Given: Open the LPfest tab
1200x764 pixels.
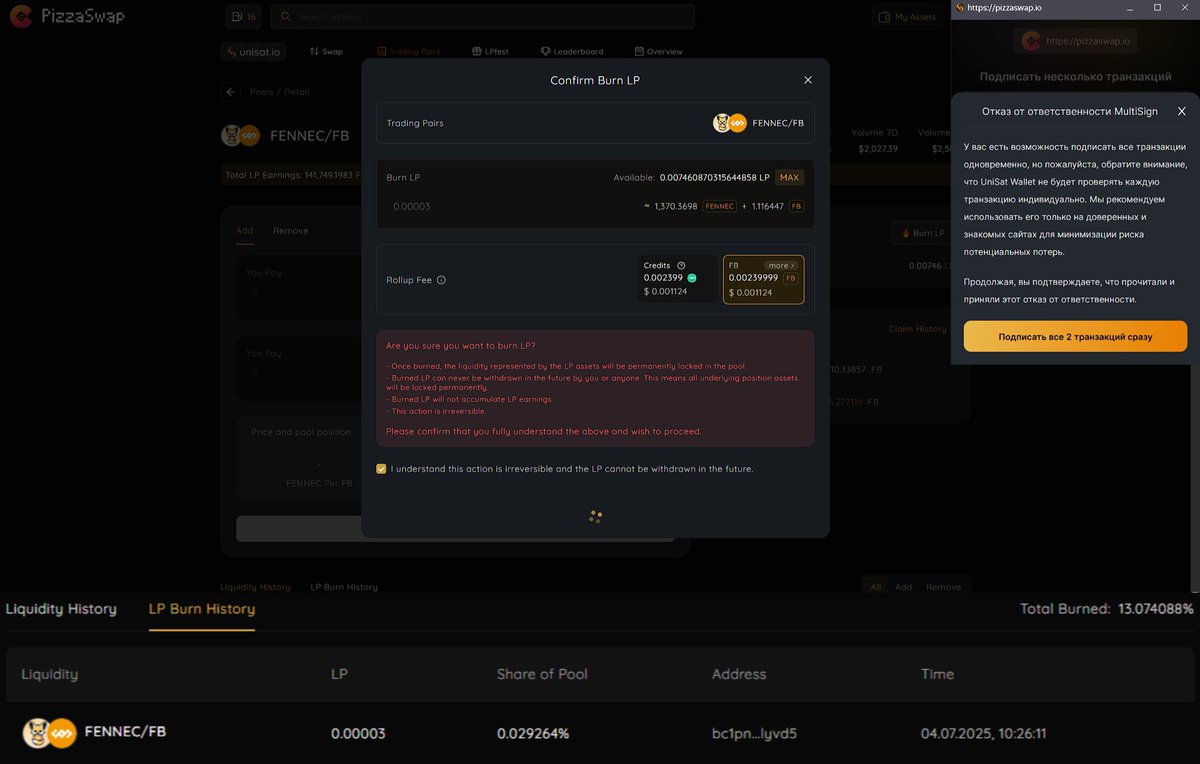Looking at the screenshot, I should point(490,52).
